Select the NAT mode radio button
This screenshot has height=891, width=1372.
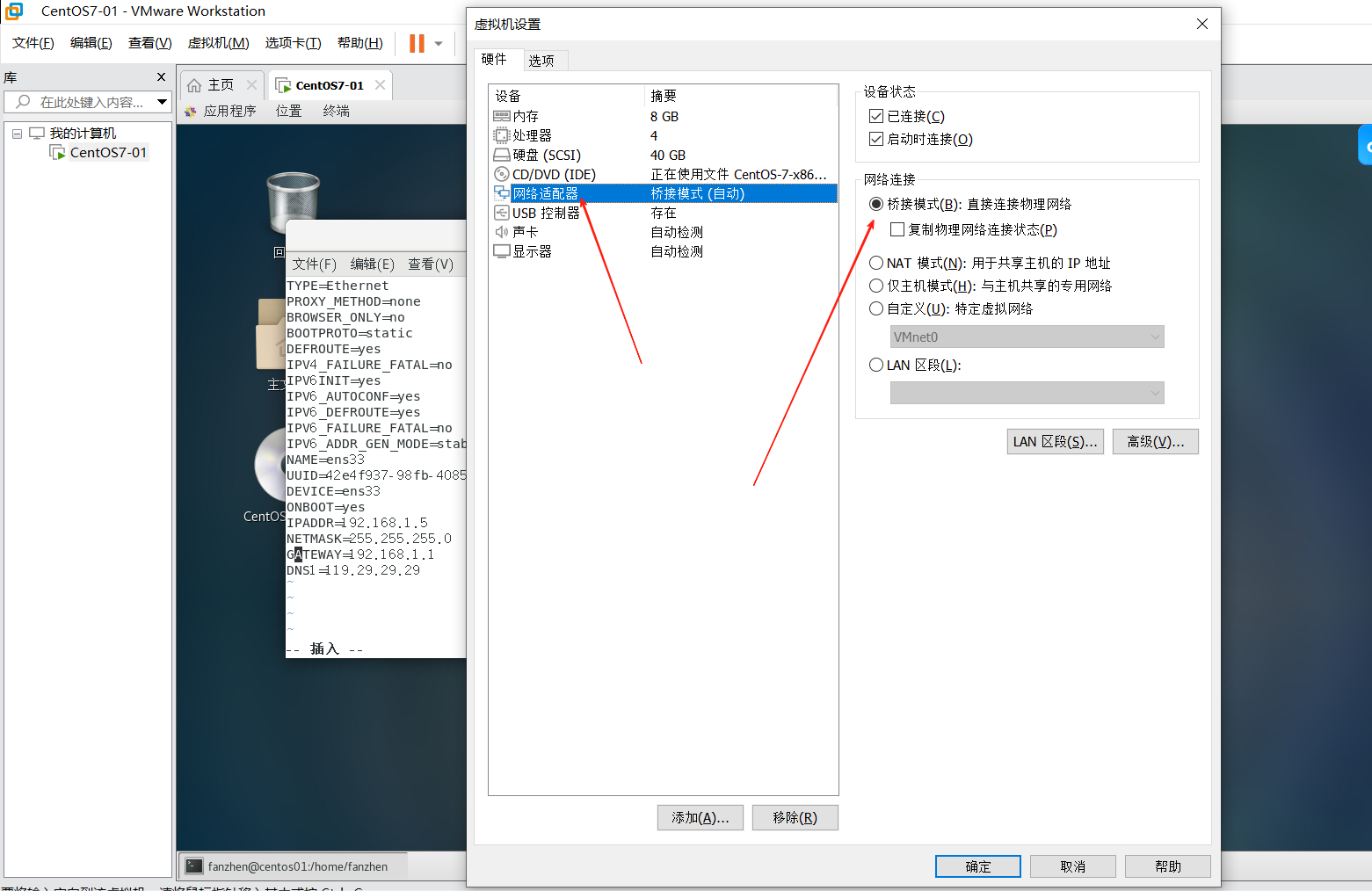click(x=876, y=263)
